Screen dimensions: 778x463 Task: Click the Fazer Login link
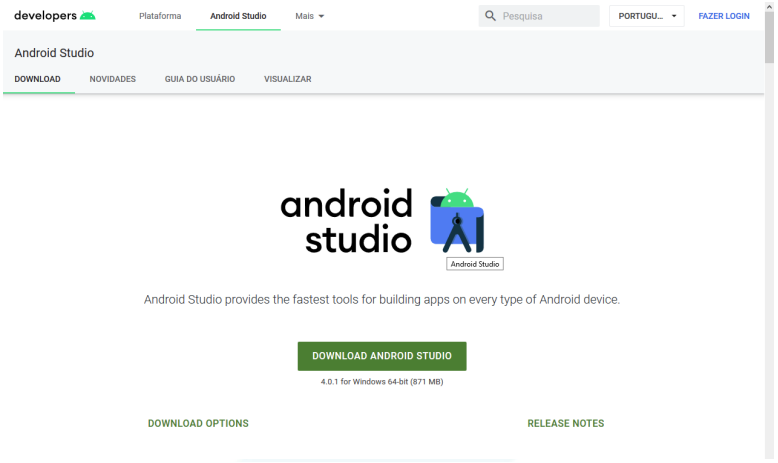click(723, 16)
